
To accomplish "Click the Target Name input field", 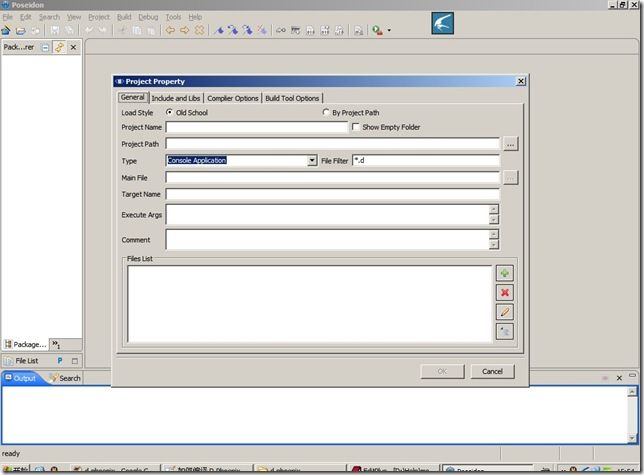I will (333, 194).
